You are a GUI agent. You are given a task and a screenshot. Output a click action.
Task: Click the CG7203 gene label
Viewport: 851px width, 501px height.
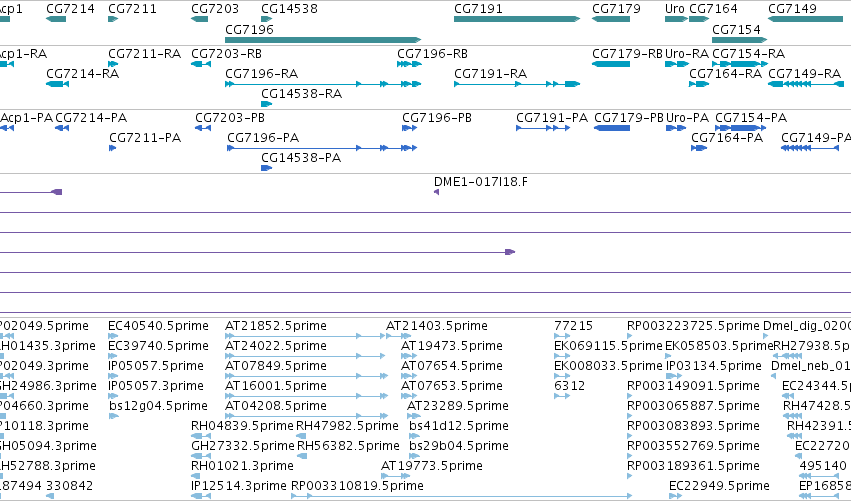pyautogui.click(x=215, y=9)
